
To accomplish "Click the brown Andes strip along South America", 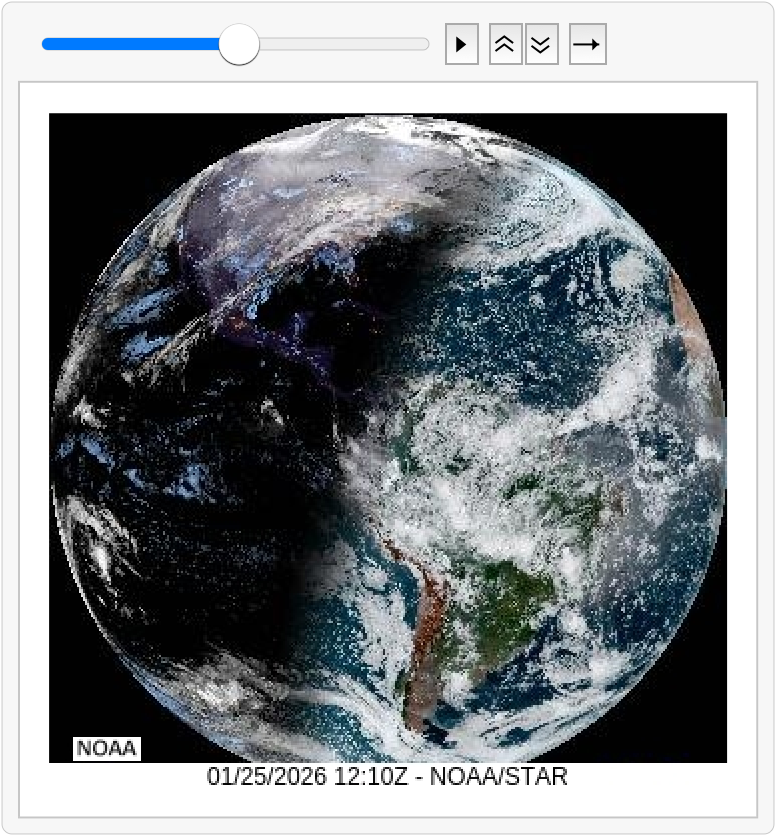I will (425, 620).
